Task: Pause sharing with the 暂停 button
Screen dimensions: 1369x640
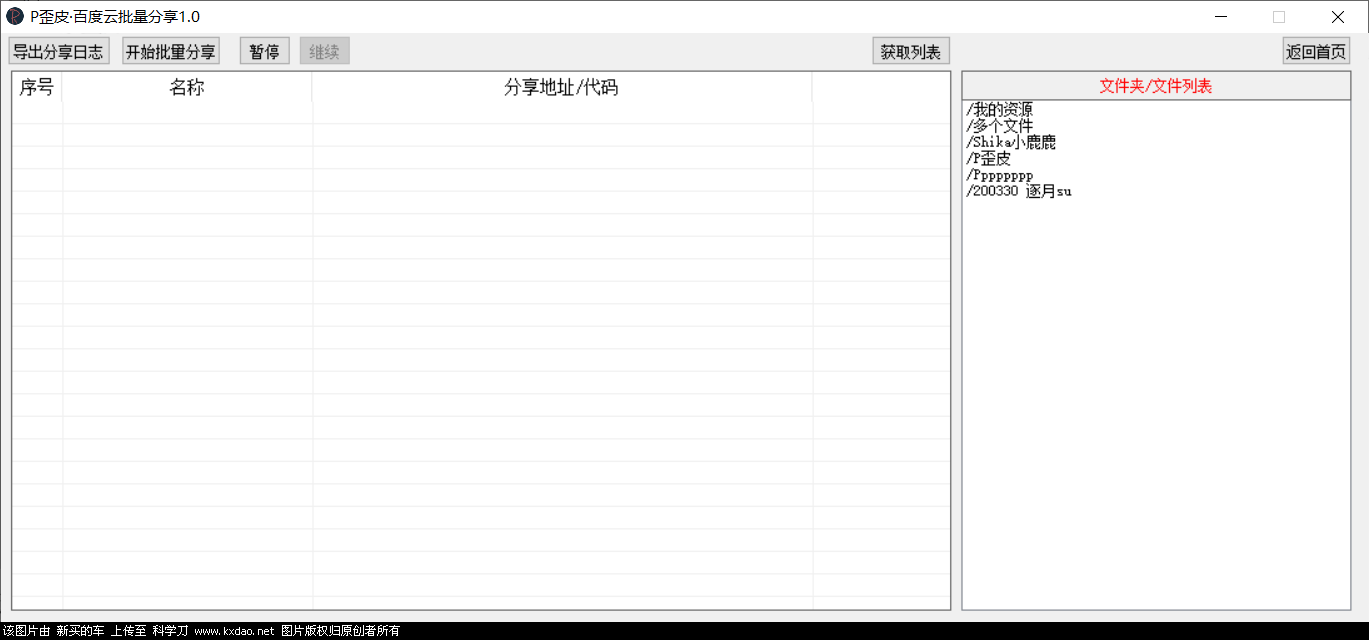Action: [265, 52]
